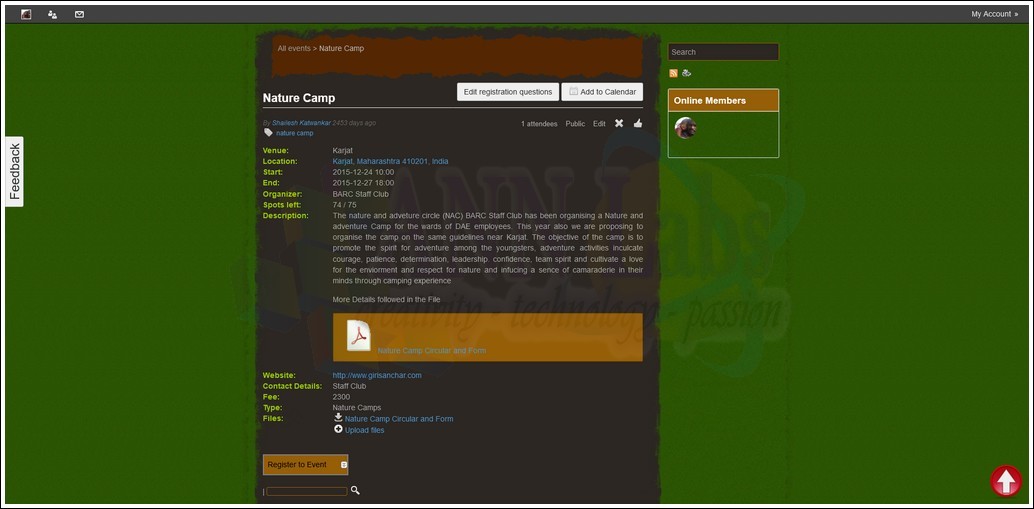
Task: Click the online member avatar thumbnail
Action: [x=685, y=127]
